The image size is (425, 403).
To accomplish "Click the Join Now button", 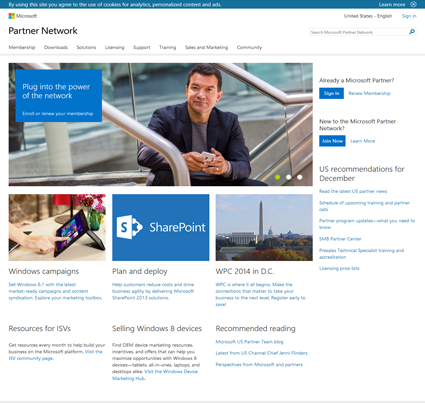I will [332, 141].
